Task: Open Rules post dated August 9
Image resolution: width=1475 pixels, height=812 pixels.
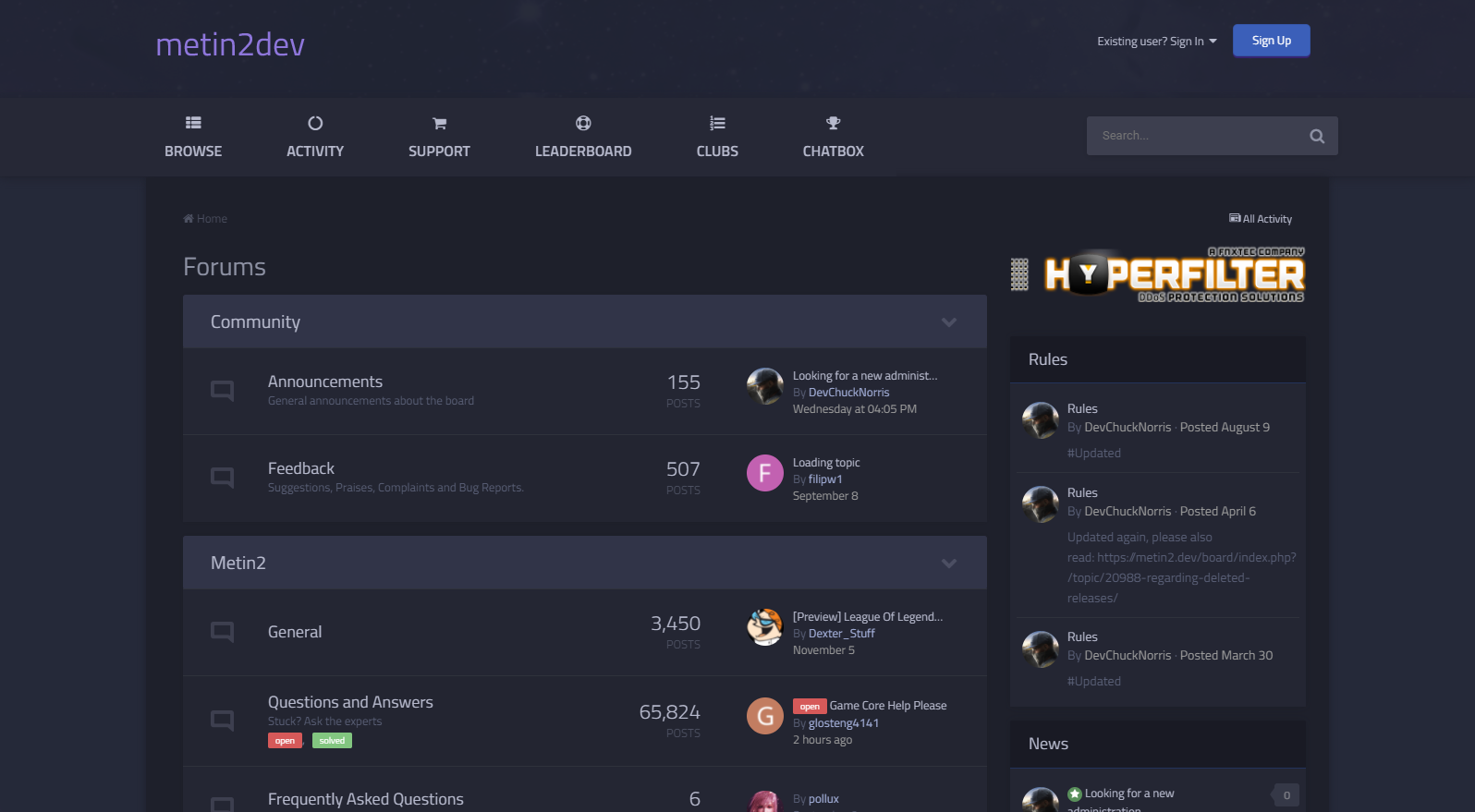Action: coord(1082,408)
